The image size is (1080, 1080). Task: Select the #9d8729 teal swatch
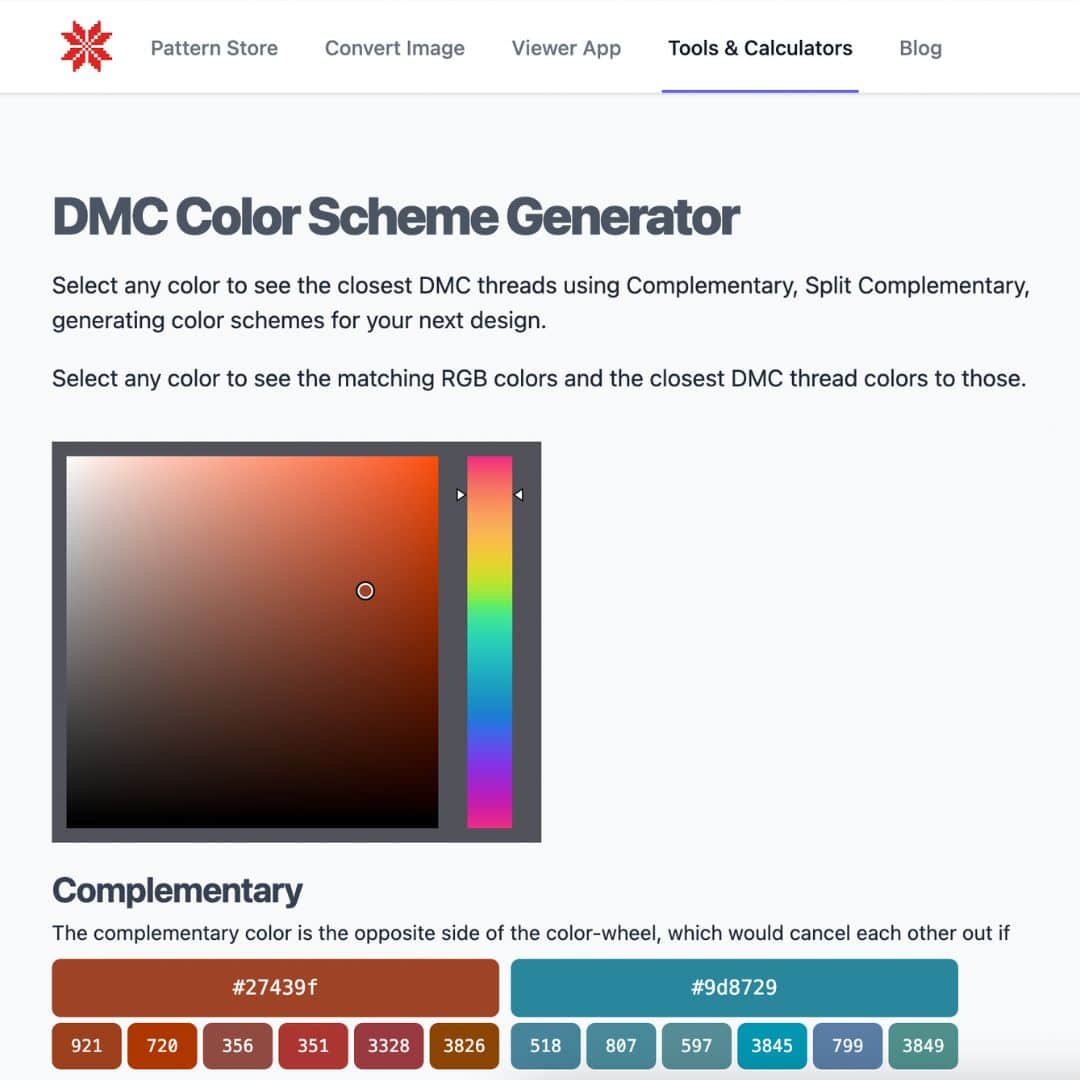735,987
